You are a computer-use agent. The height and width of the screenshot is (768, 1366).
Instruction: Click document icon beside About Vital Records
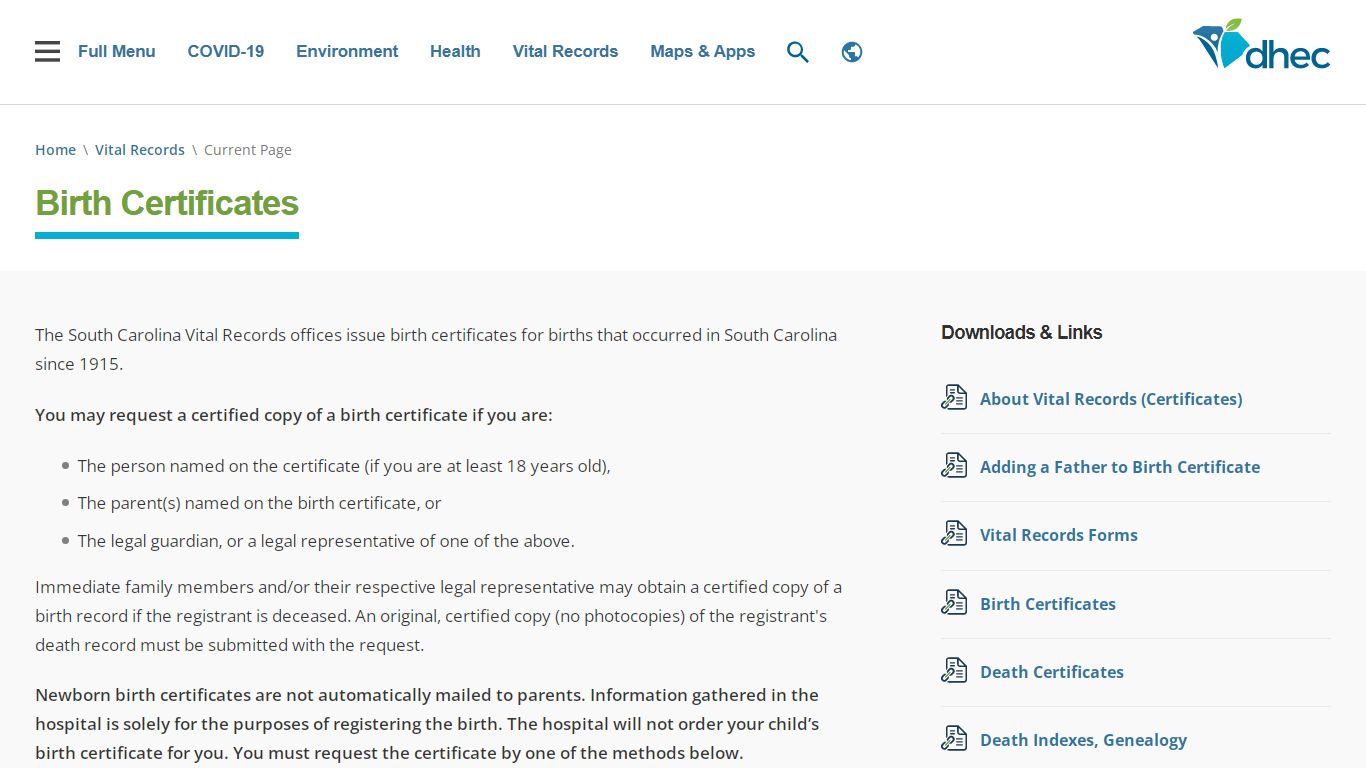954,398
